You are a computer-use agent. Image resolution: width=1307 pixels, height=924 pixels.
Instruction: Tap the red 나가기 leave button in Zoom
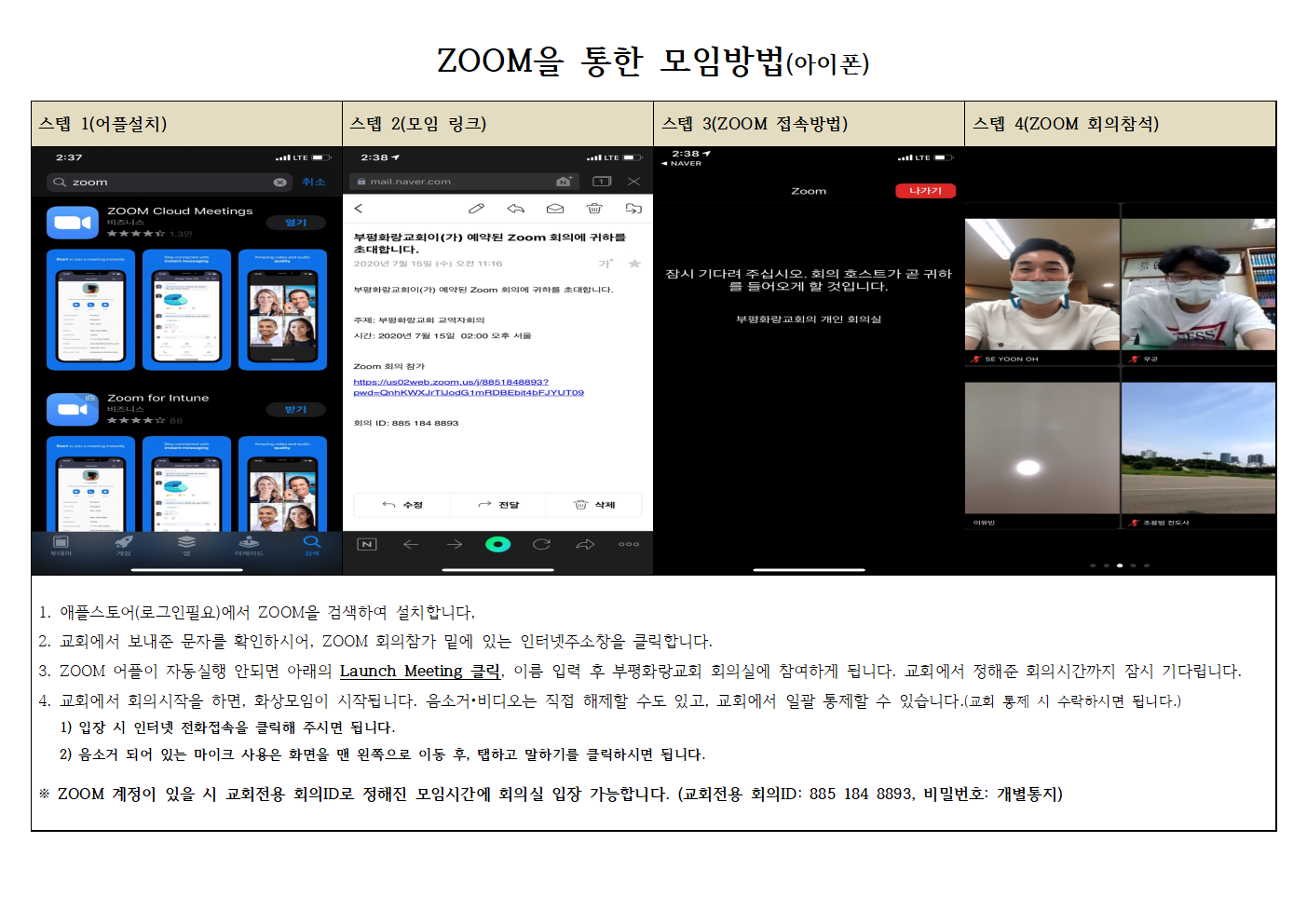pyautogui.click(x=925, y=191)
